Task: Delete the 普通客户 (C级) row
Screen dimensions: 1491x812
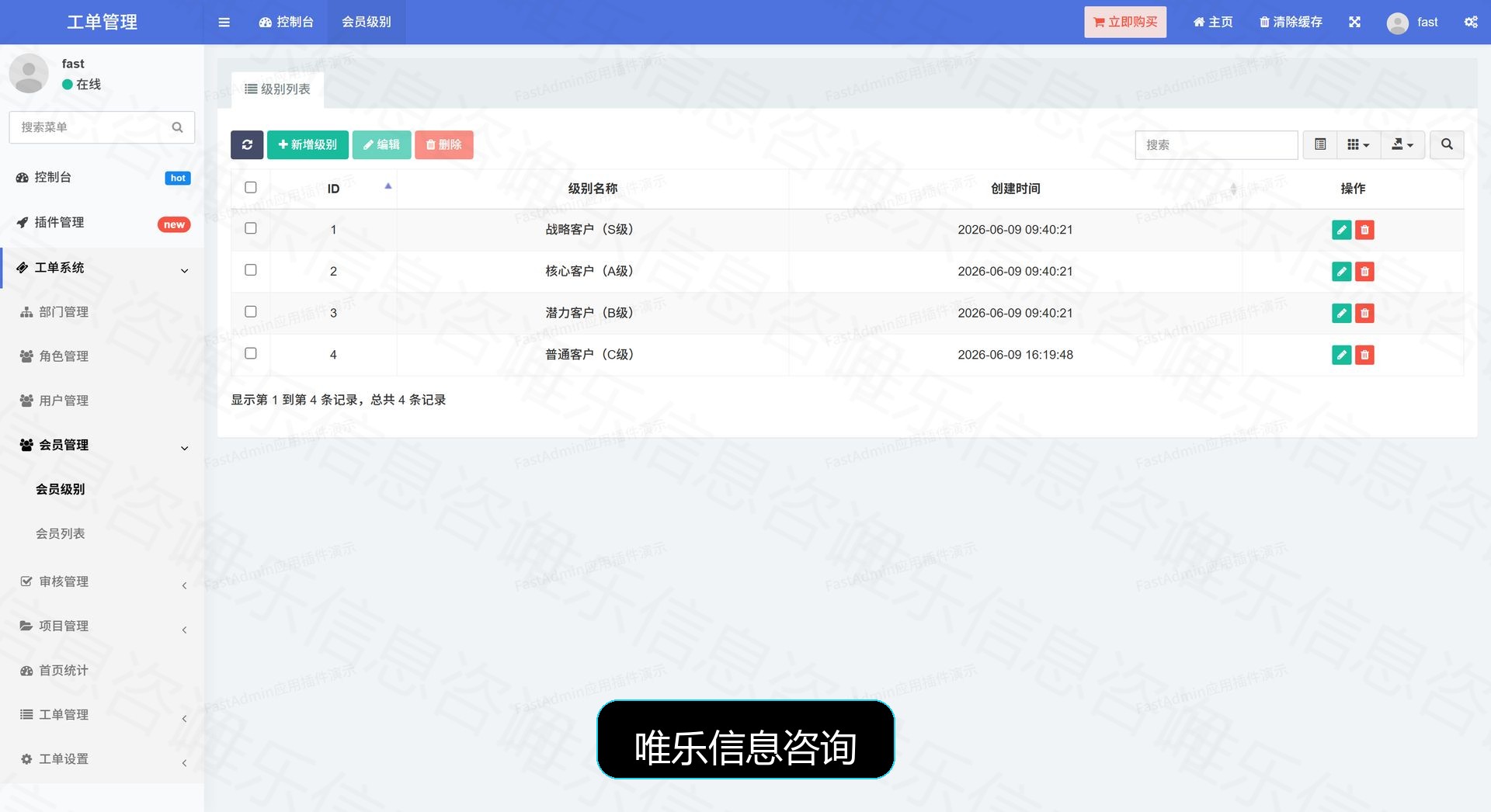Action: point(1364,355)
